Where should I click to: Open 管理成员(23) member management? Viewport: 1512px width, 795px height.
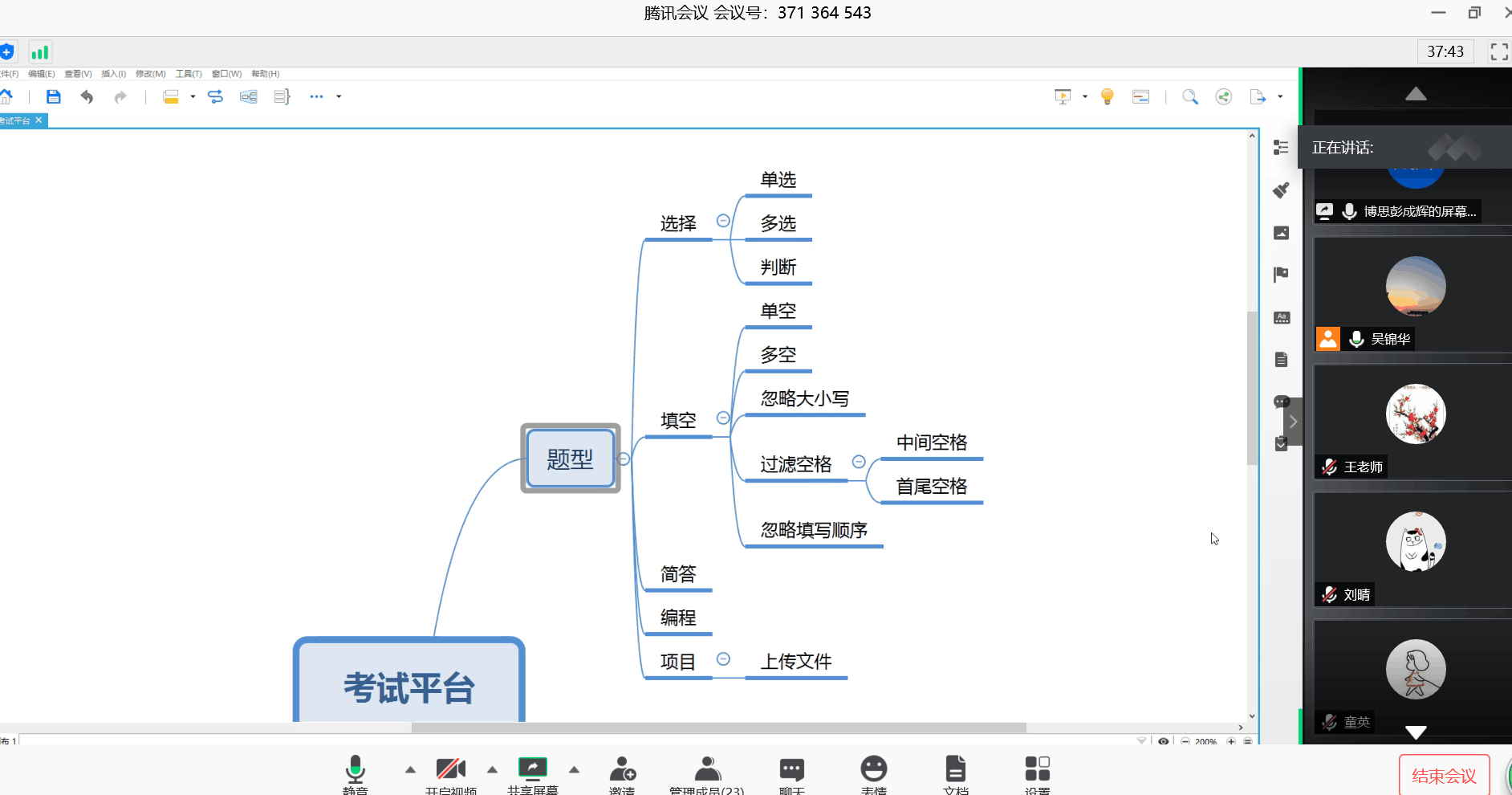tap(707, 771)
